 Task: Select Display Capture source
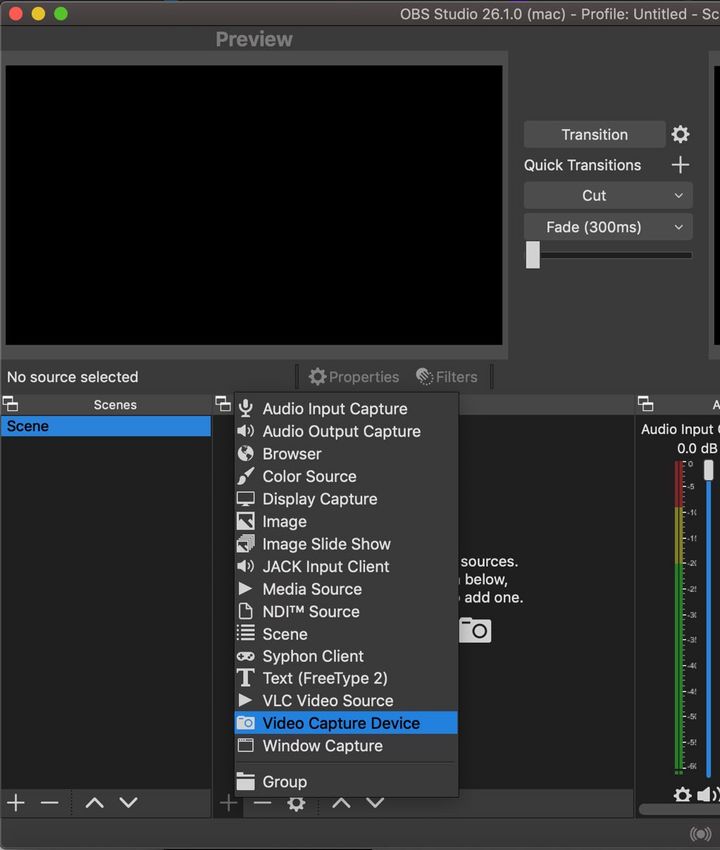346,499
